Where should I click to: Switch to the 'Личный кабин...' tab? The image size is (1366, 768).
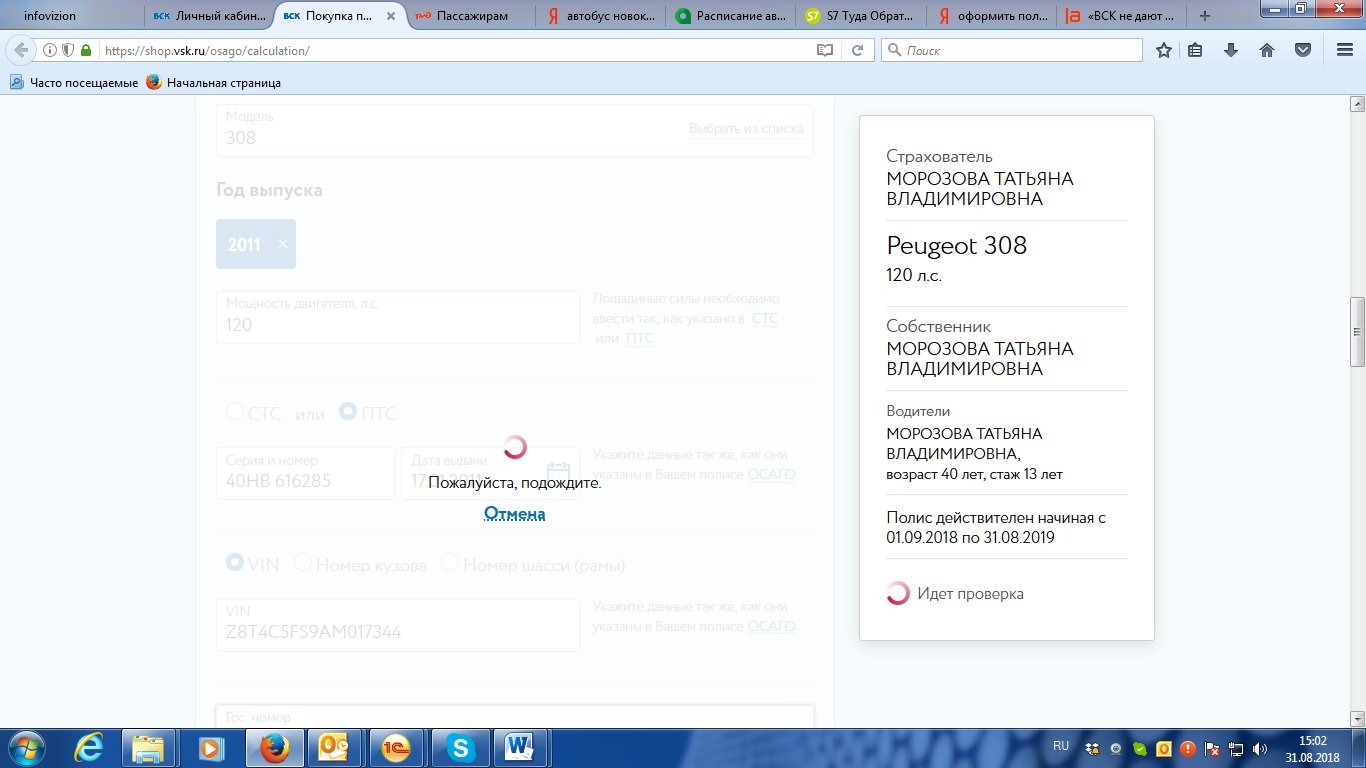(210, 16)
